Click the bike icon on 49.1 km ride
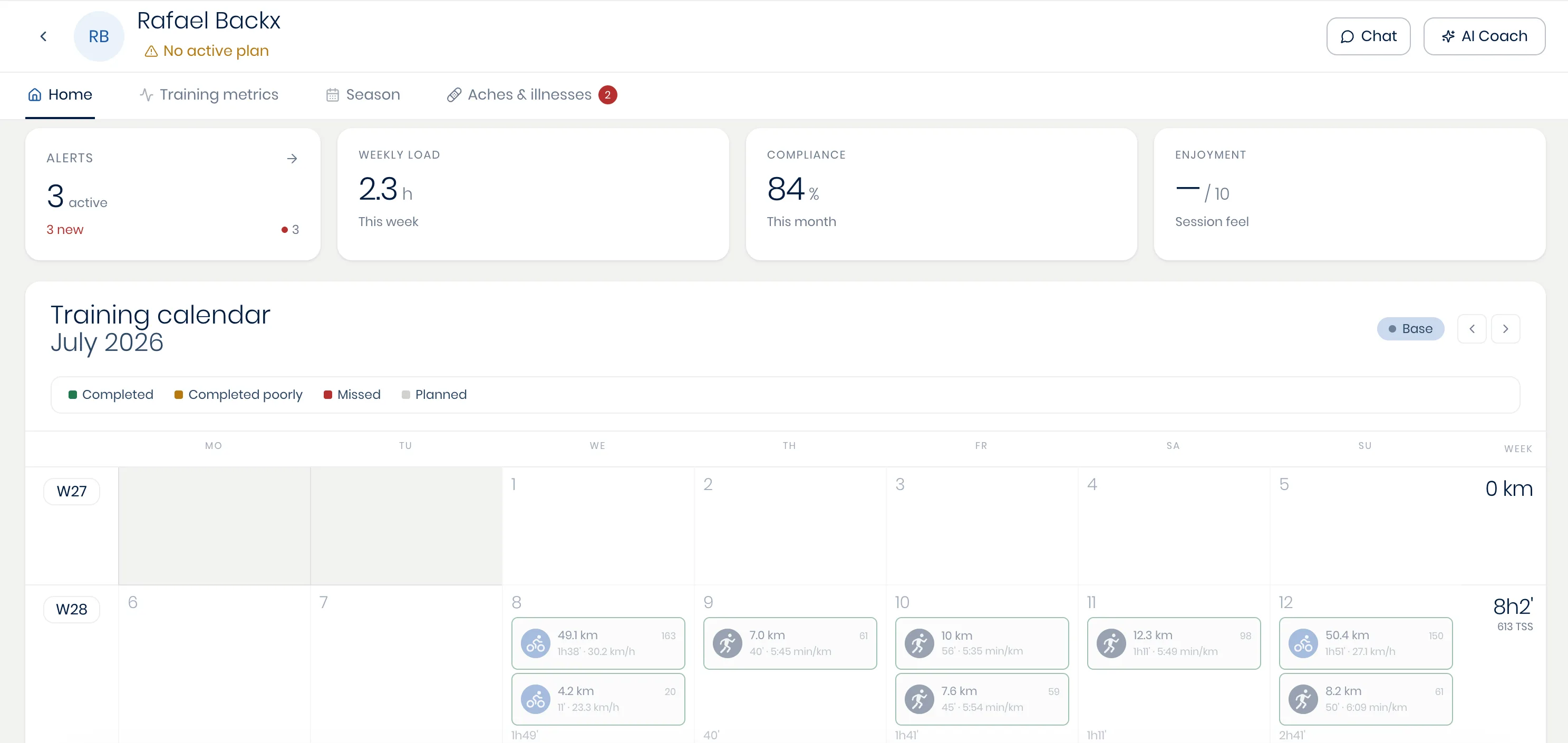Viewport: 1568px width, 743px height. [x=536, y=644]
